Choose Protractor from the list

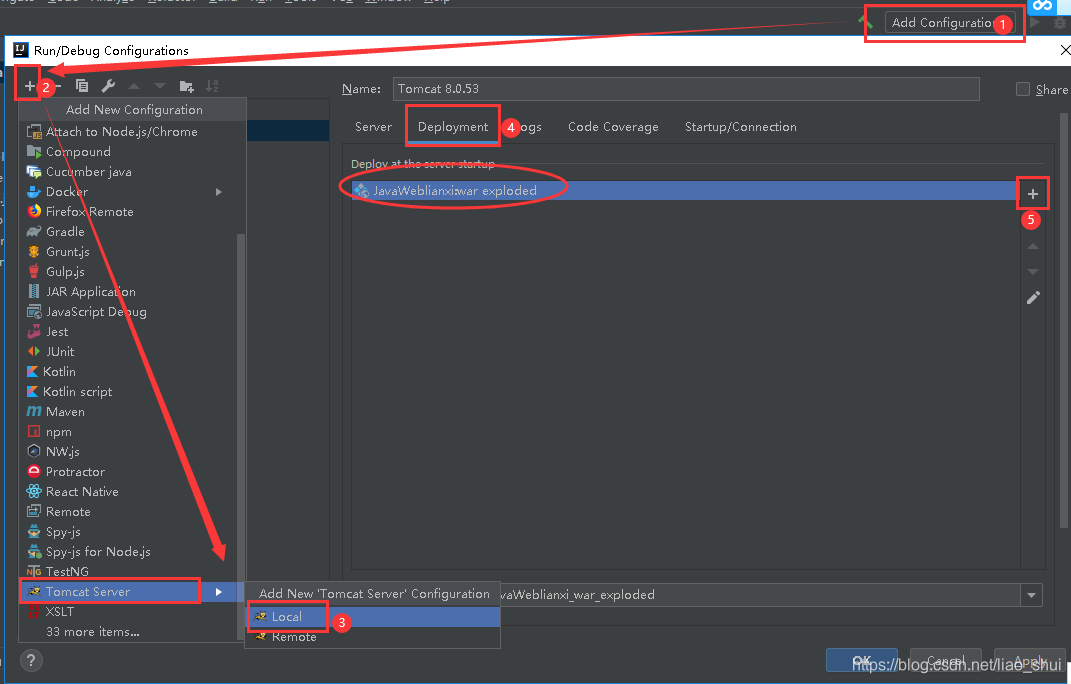130,471
